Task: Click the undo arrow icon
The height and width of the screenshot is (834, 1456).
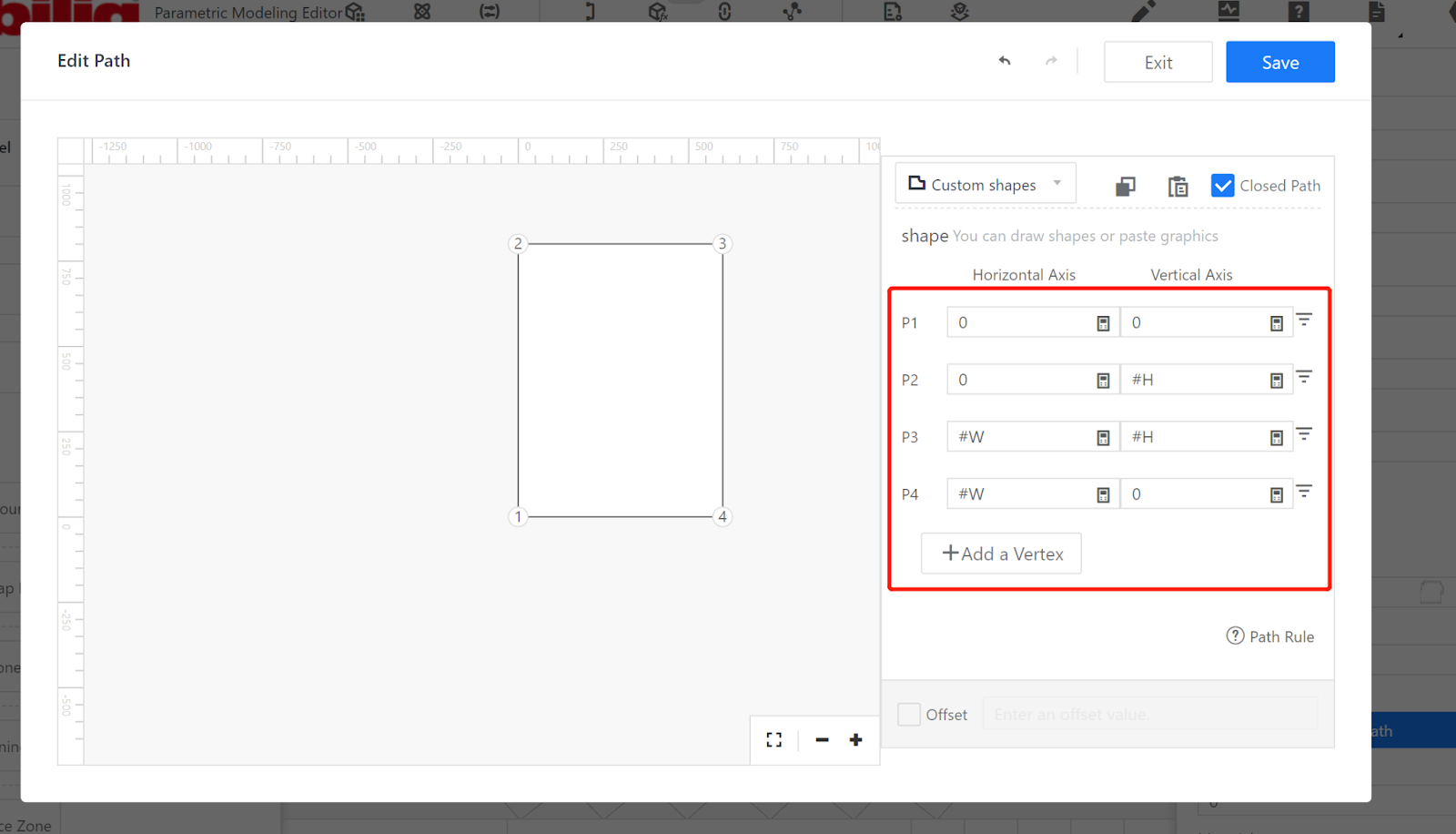Action: tap(1005, 61)
